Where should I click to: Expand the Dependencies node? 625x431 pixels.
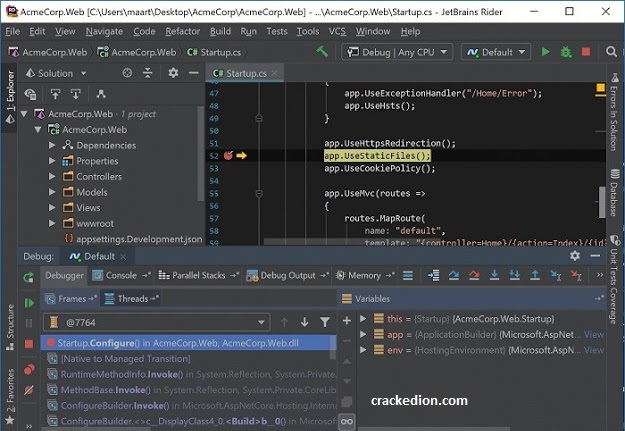[x=52, y=145]
